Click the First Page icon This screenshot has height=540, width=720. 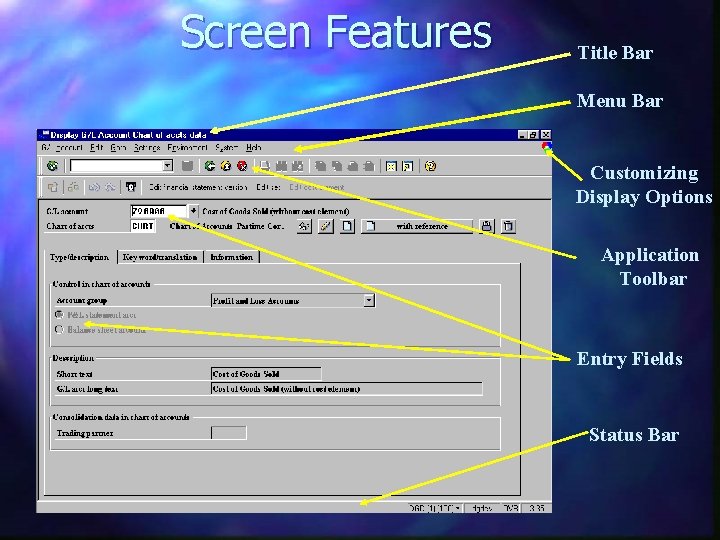(x=321, y=166)
